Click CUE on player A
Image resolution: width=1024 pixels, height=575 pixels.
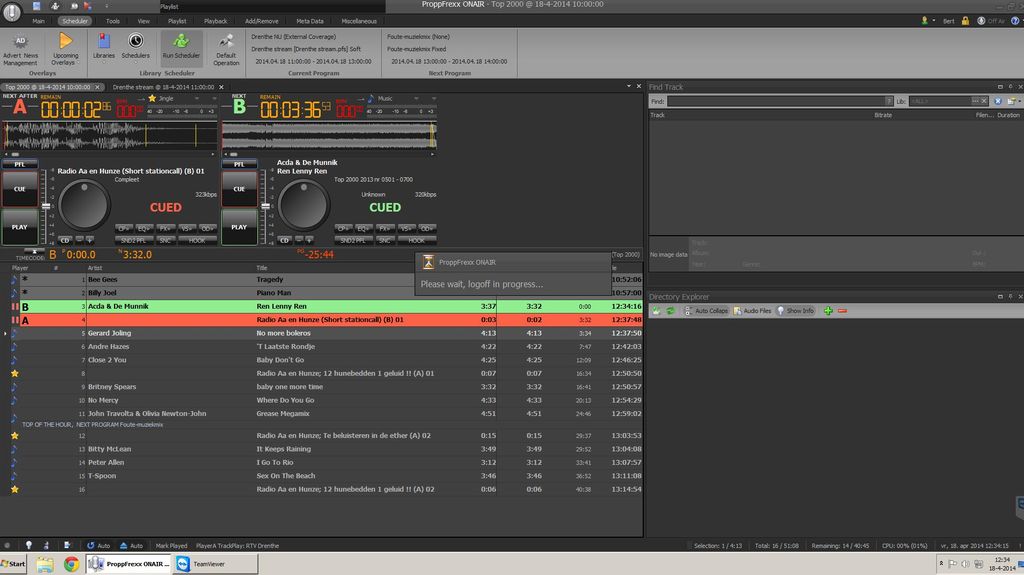[20, 189]
